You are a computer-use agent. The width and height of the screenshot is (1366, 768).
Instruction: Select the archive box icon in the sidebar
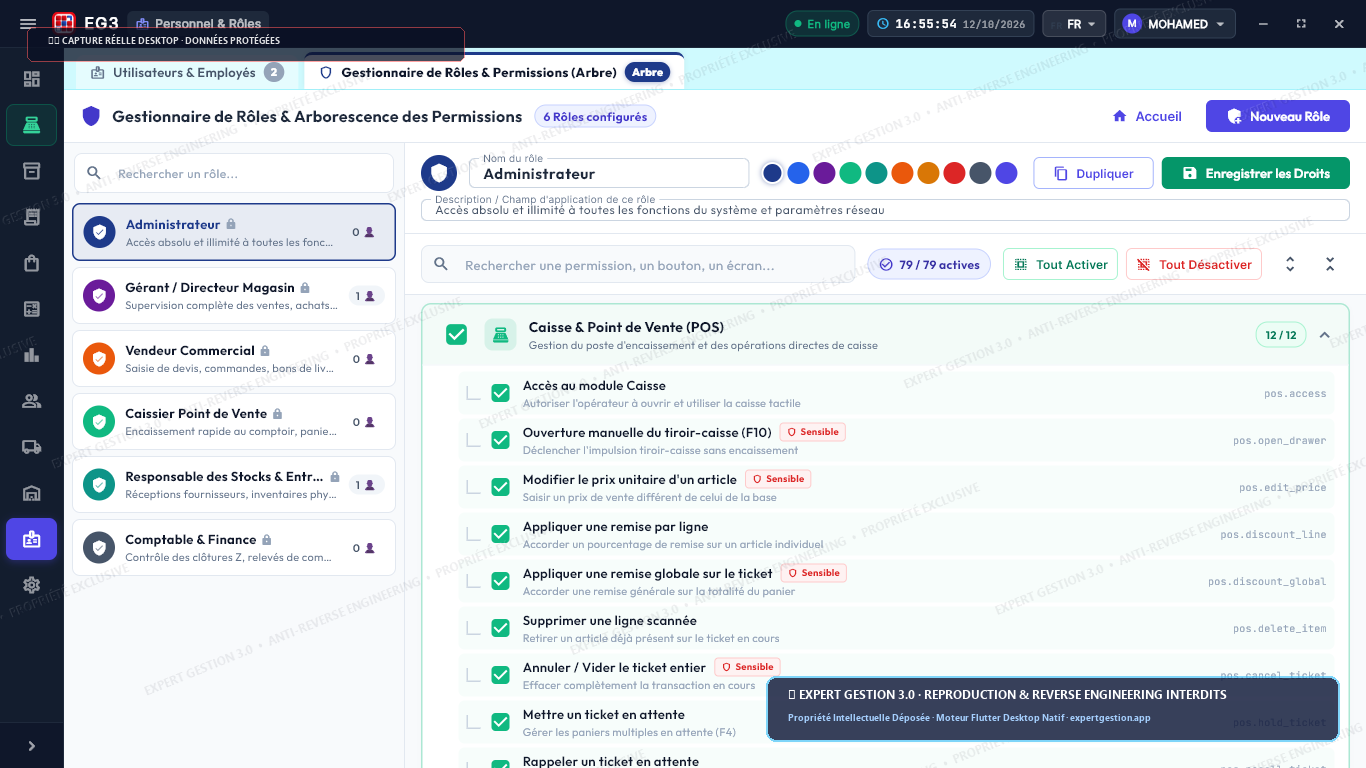[32, 171]
